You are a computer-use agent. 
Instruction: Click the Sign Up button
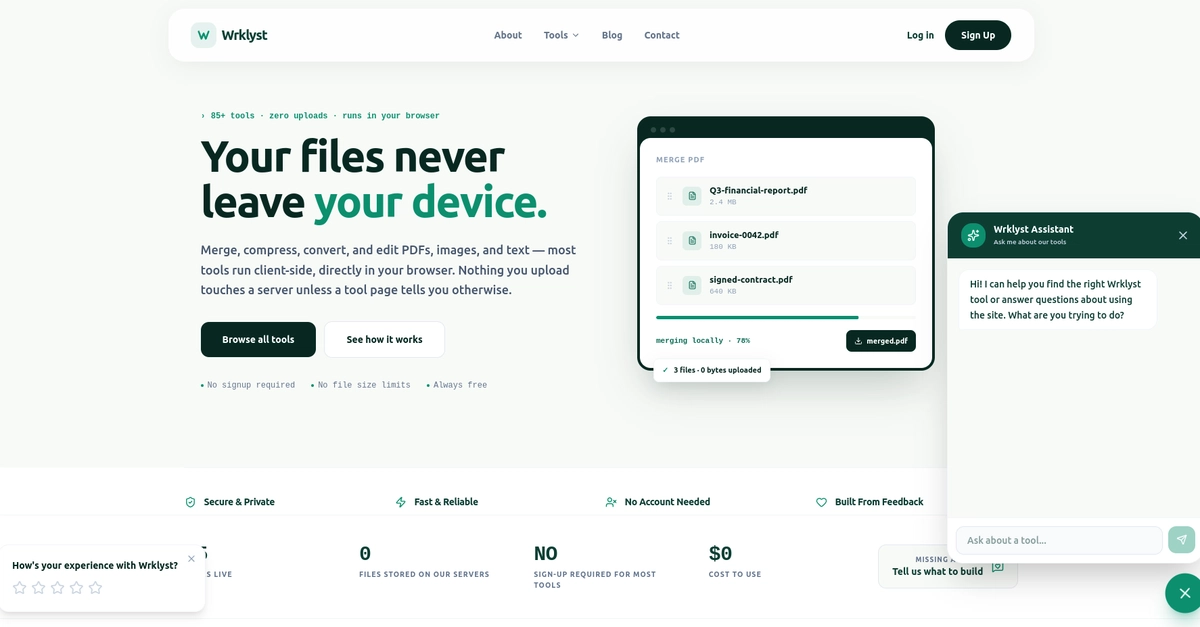tap(978, 35)
